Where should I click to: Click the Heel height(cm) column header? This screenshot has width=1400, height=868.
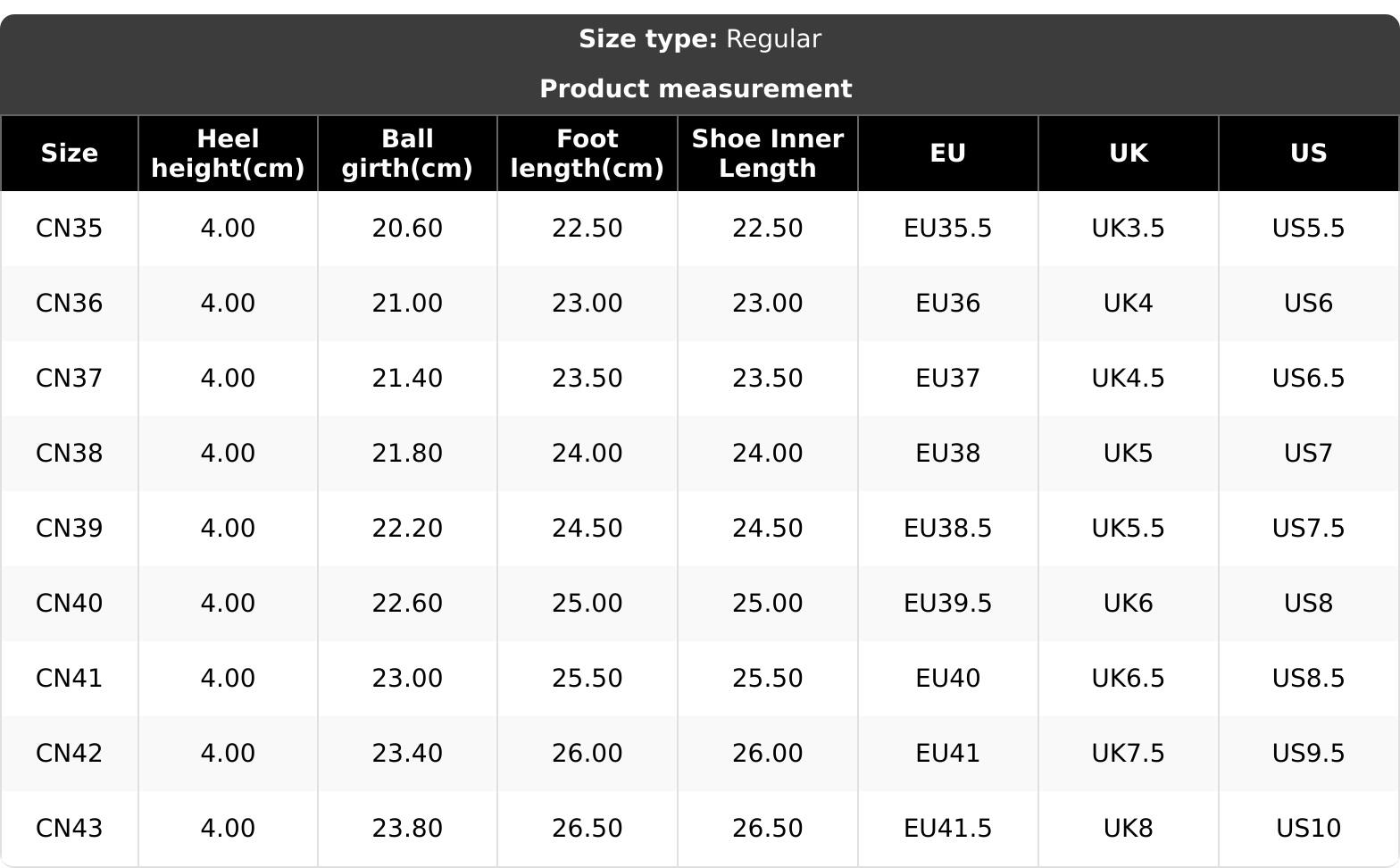pyautogui.click(x=228, y=154)
